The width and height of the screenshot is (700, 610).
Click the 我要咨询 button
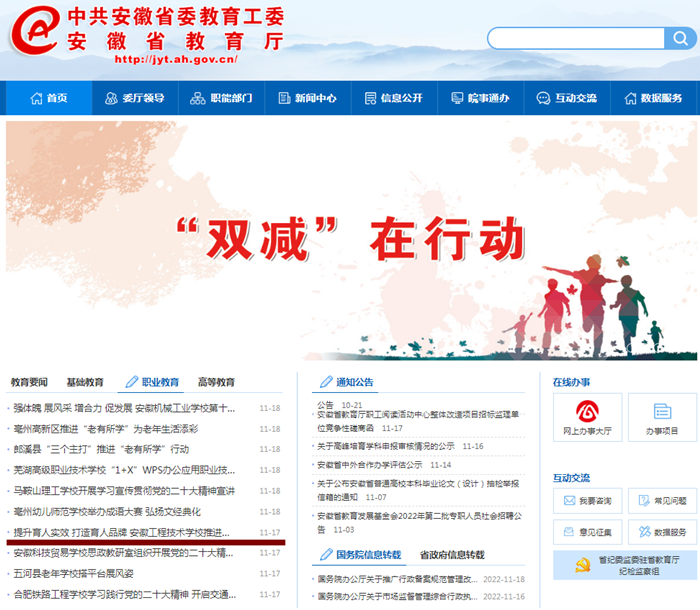[587, 500]
